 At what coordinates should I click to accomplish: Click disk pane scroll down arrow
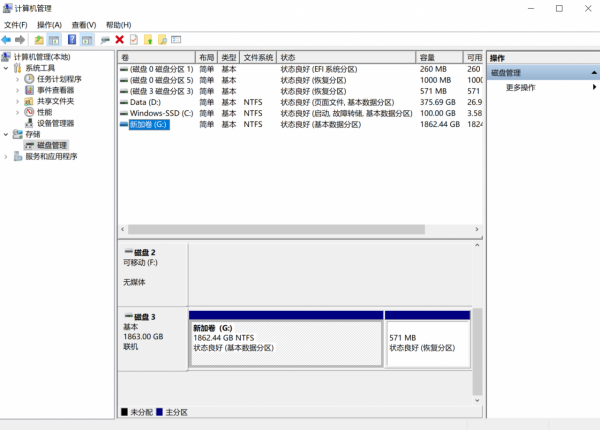(x=477, y=401)
